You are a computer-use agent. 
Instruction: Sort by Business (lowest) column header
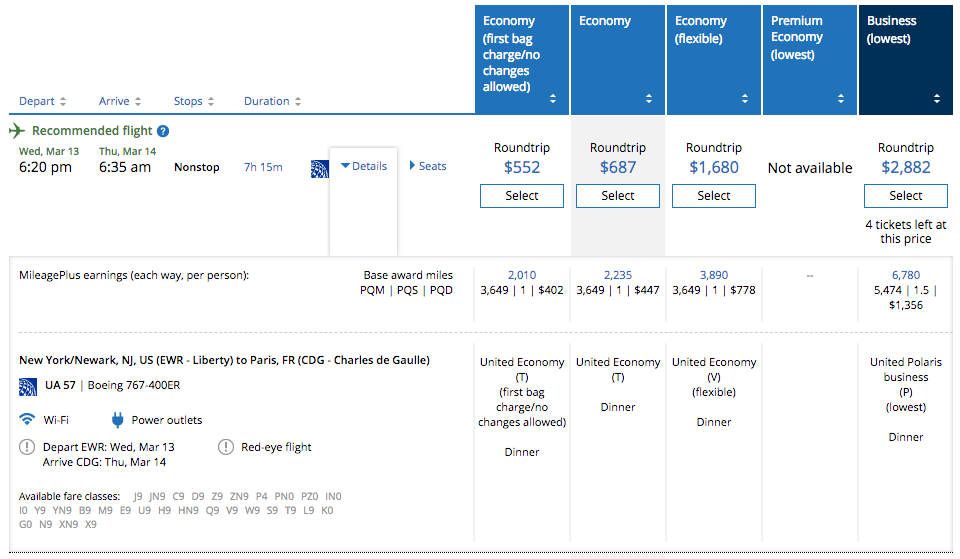click(905, 60)
